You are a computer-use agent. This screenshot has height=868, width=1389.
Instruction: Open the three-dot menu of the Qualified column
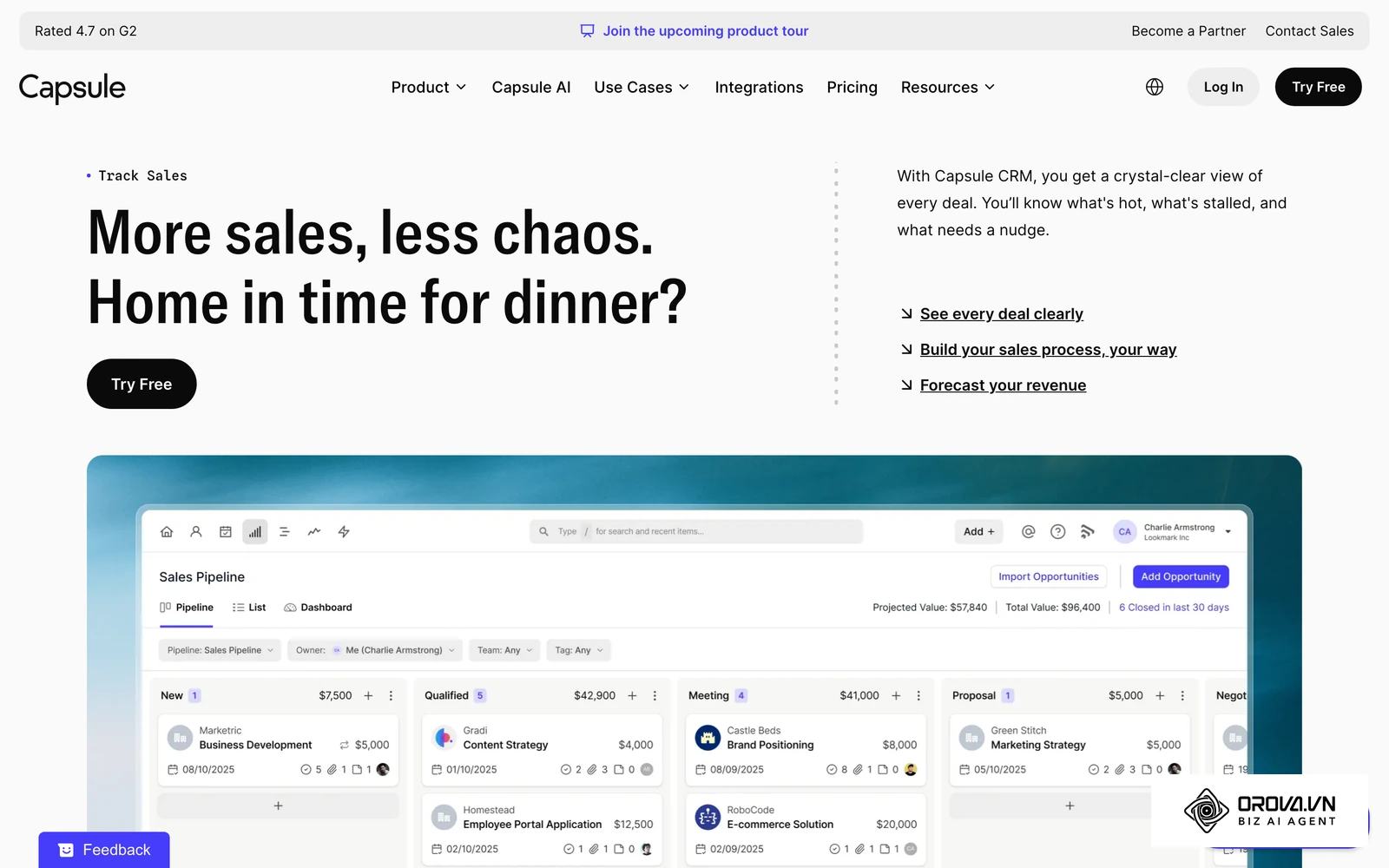(x=655, y=696)
